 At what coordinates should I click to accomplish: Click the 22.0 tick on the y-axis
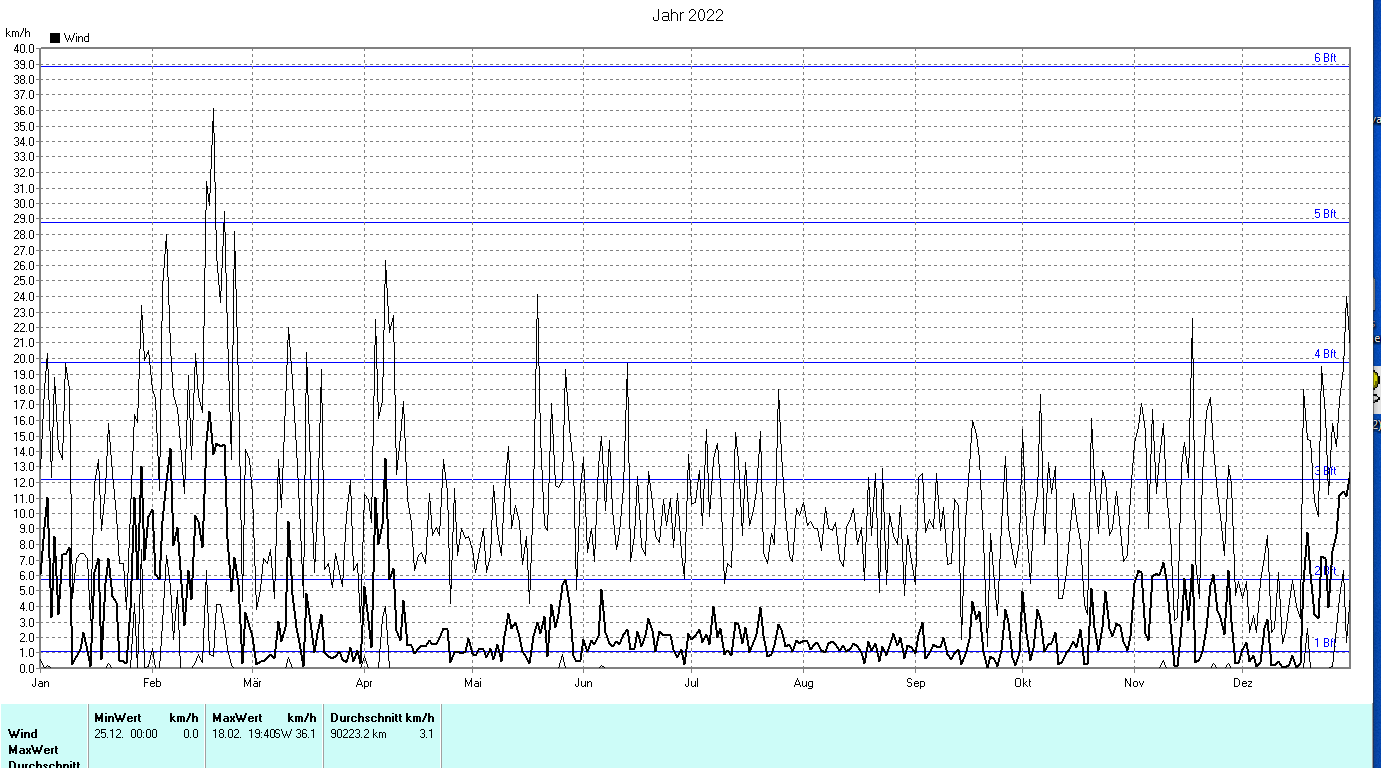pos(24,328)
